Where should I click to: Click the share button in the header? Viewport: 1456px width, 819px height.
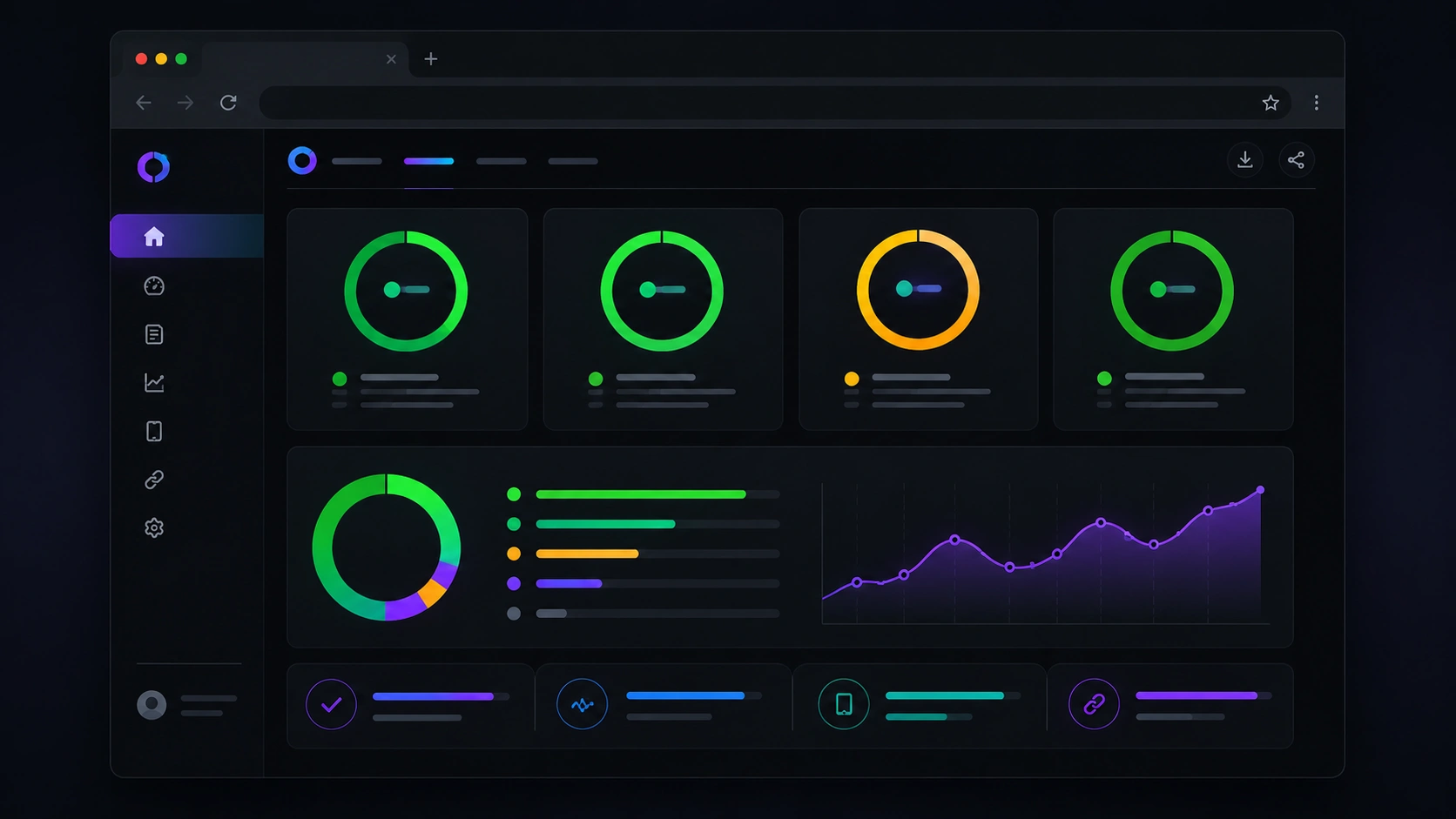click(1296, 160)
